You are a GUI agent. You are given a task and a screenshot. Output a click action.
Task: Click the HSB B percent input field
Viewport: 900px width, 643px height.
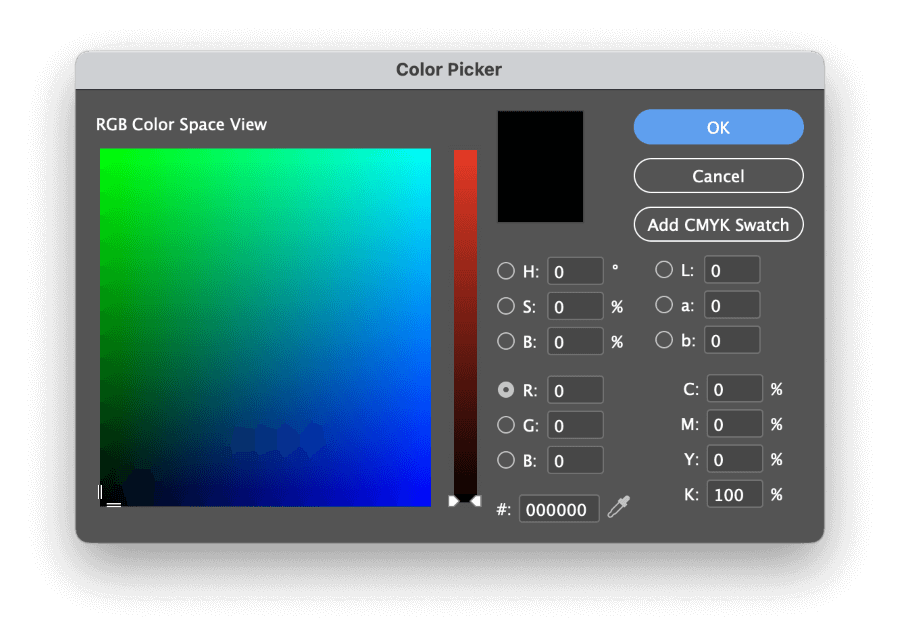pos(575,341)
